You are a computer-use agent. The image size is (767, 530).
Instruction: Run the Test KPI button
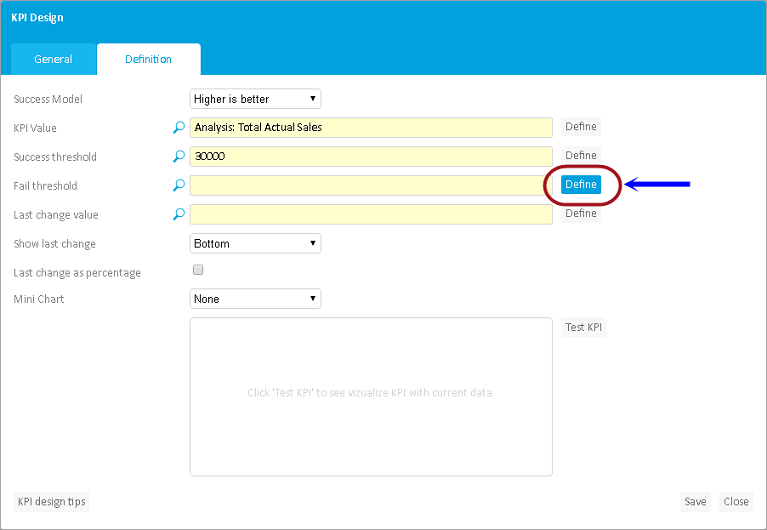click(583, 328)
